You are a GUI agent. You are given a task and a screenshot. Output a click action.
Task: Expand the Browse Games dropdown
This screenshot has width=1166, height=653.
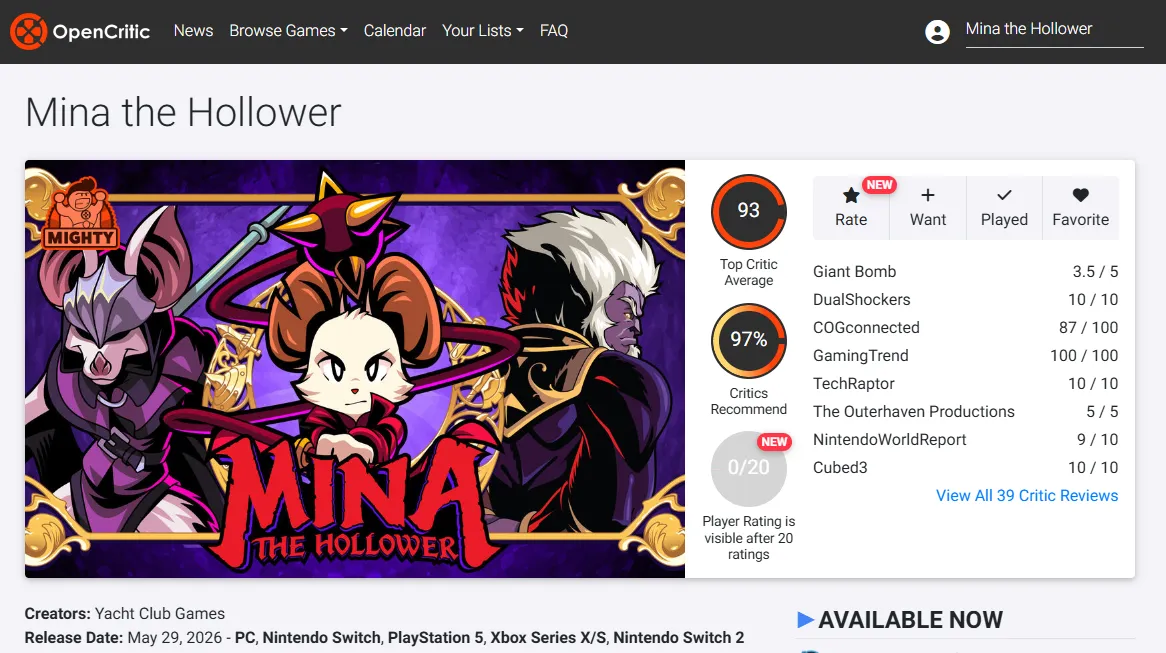(289, 30)
